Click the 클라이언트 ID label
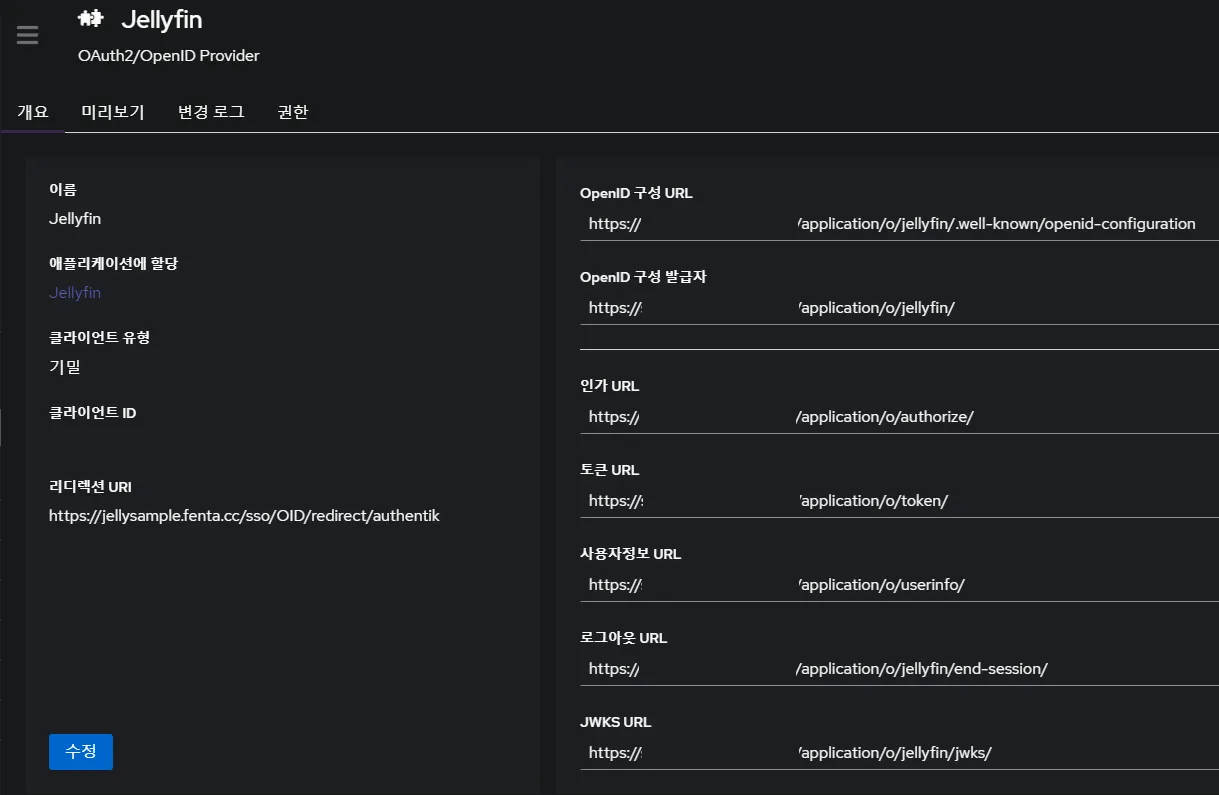 coord(92,412)
